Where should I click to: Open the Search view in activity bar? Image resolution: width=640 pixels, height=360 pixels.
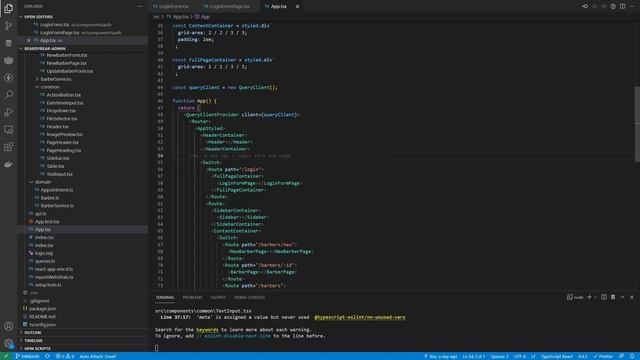point(8,95)
